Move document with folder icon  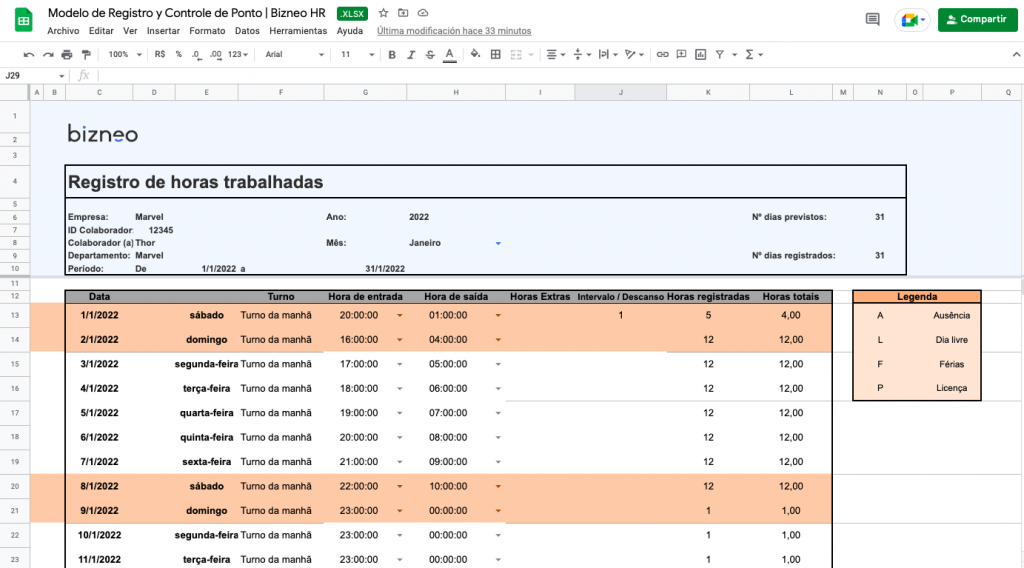(403, 13)
